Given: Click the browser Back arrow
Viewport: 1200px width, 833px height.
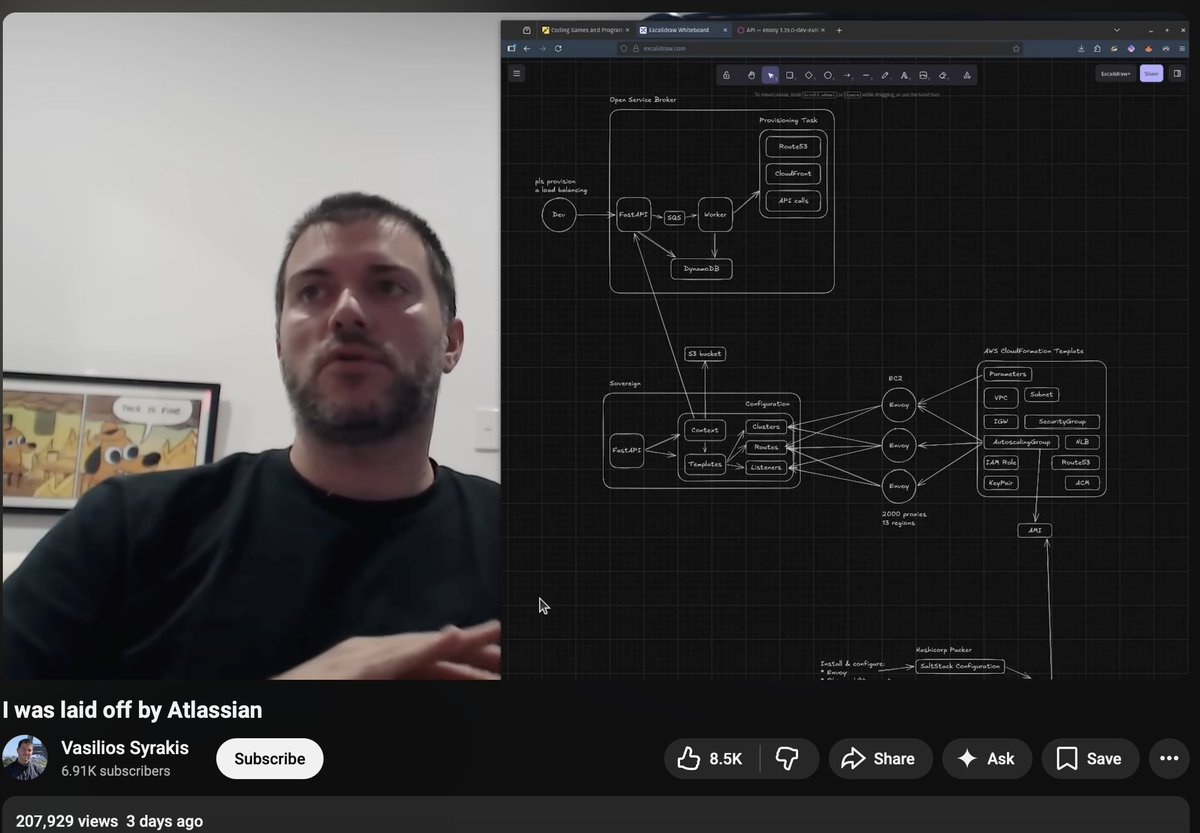Looking at the screenshot, I should pyautogui.click(x=527, y=48).
